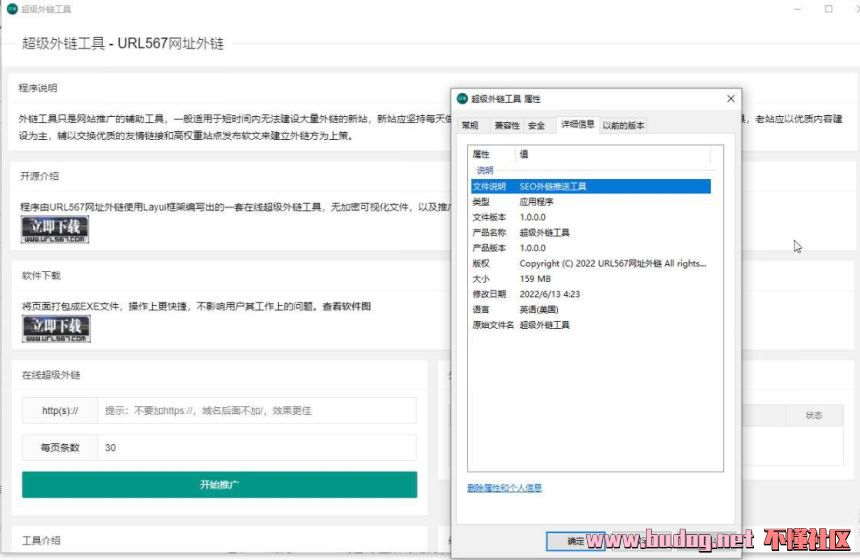
Task: Switch to the 常规 tab
Action: [470, 126]
